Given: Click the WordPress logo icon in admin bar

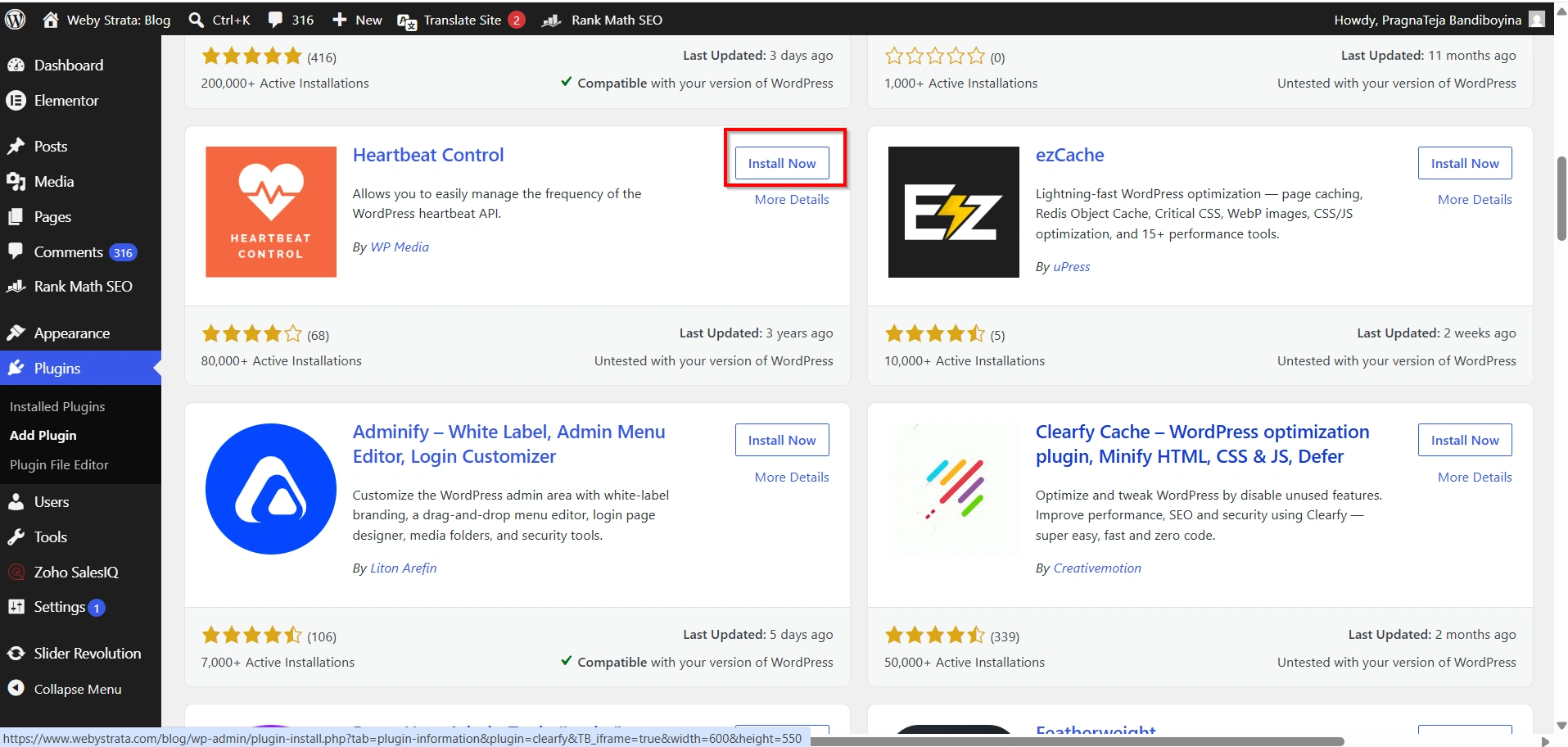Looking at the screenshot, I should (16, 20).
